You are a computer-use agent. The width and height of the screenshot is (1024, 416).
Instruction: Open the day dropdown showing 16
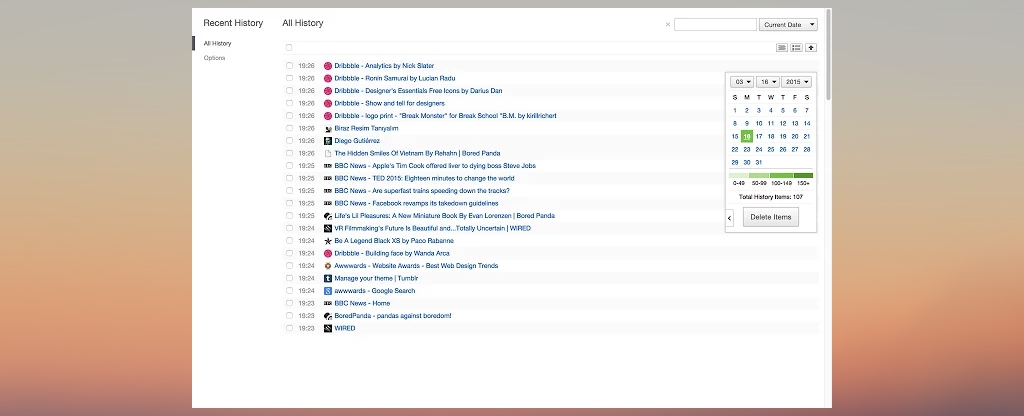(767, 82)
